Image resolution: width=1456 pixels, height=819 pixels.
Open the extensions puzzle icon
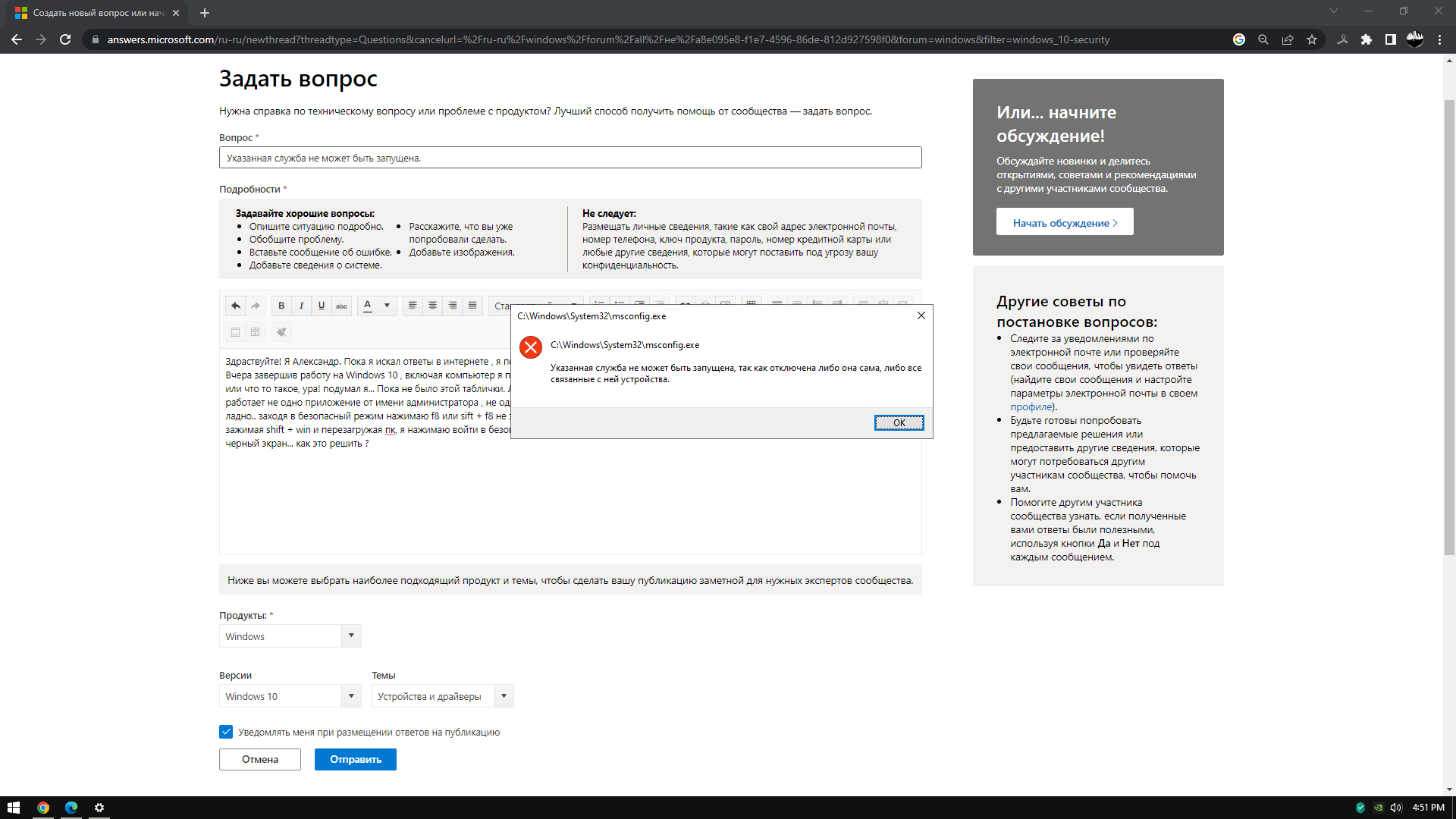[x=1367, y=39]
